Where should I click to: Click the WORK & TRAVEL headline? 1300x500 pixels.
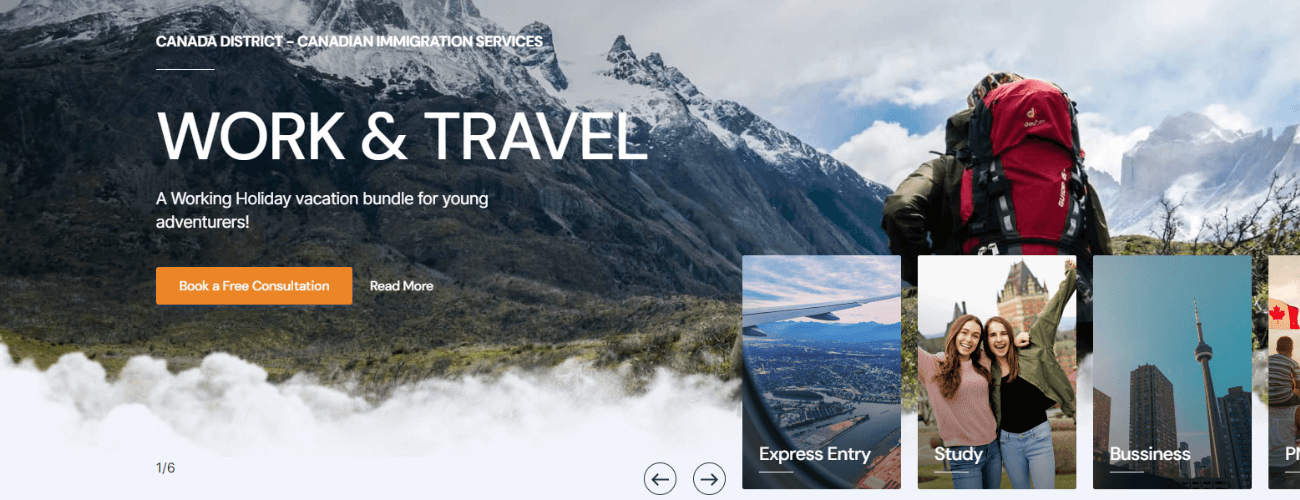tap(402, 136)
